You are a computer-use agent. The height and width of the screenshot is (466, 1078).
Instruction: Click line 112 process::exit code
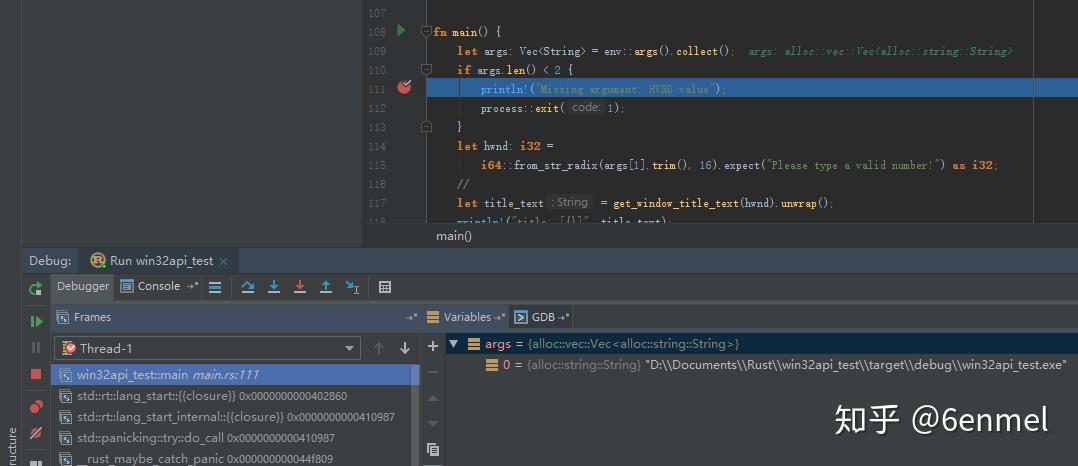click(553, 108)
